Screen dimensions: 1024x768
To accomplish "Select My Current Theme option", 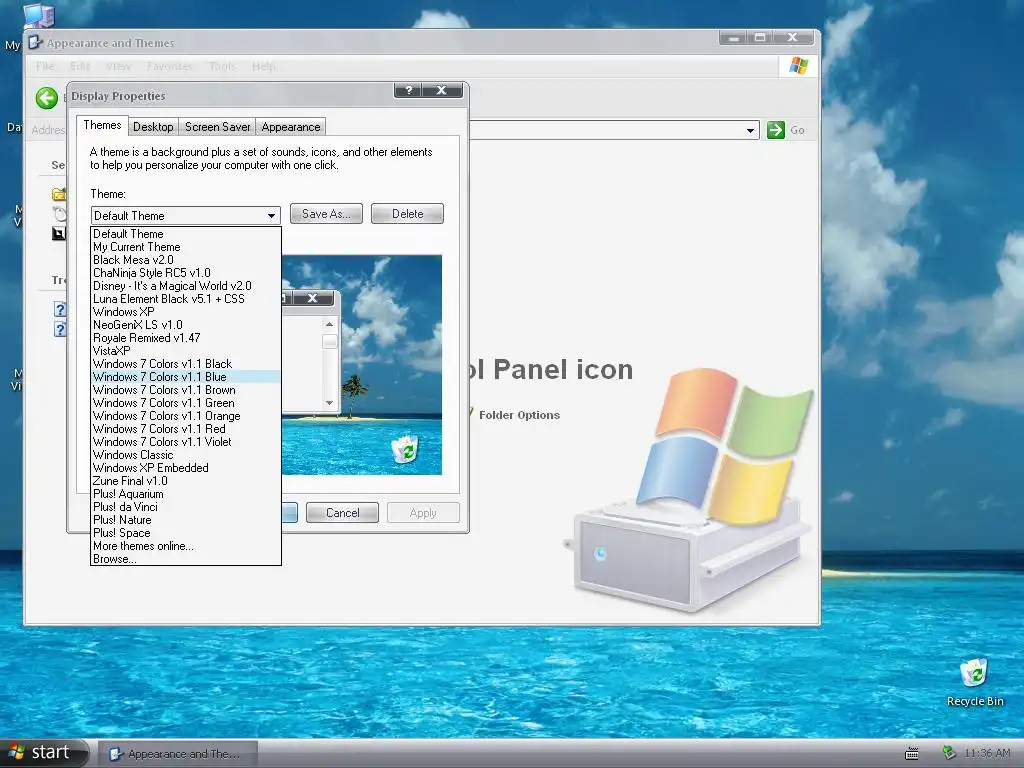I will coord(185,247).
